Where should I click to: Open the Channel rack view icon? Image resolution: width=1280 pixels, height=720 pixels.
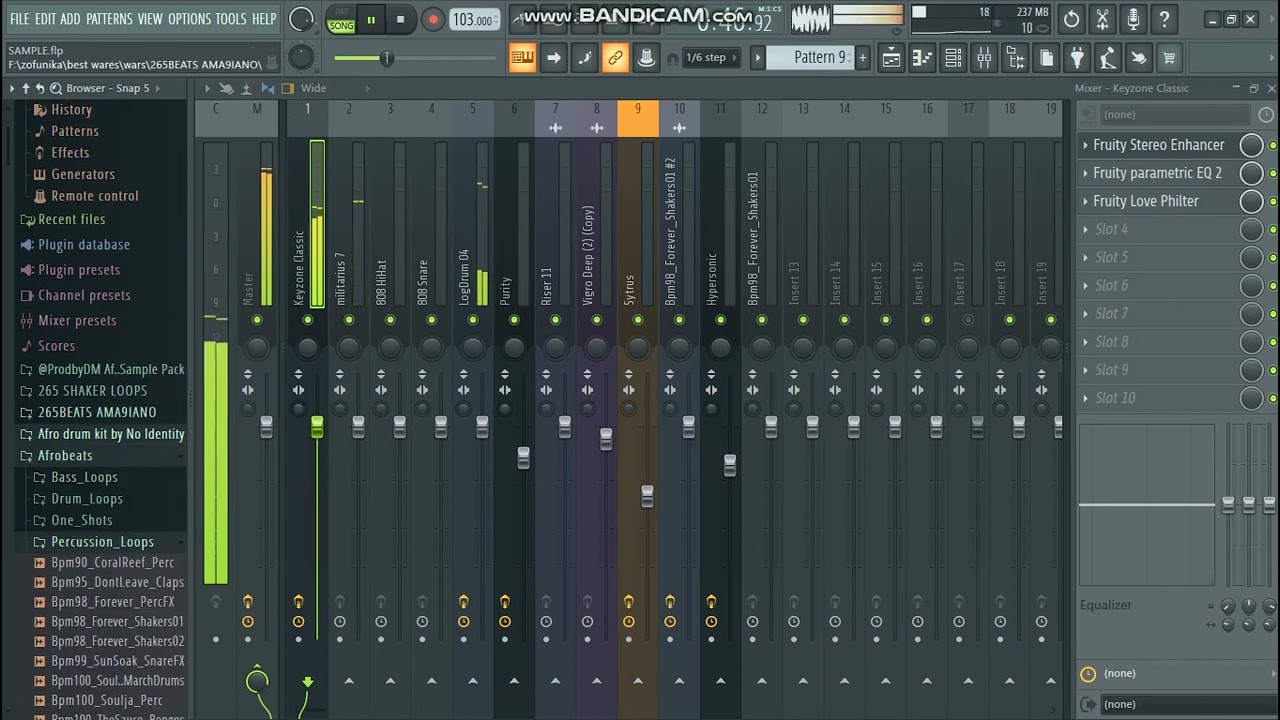coord(953,58)
